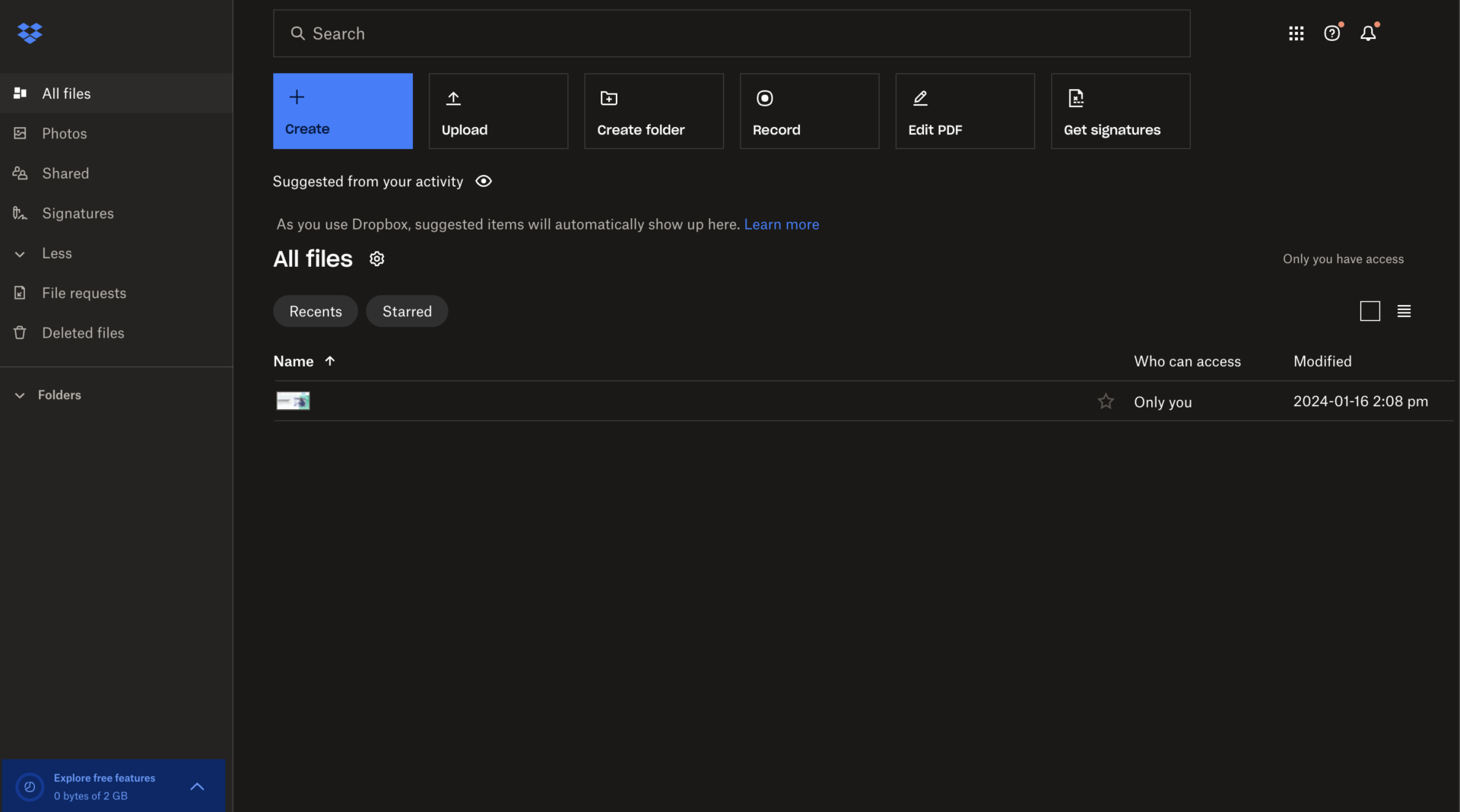Star the listed file

pyautogui.click(x=1105, y=401)
